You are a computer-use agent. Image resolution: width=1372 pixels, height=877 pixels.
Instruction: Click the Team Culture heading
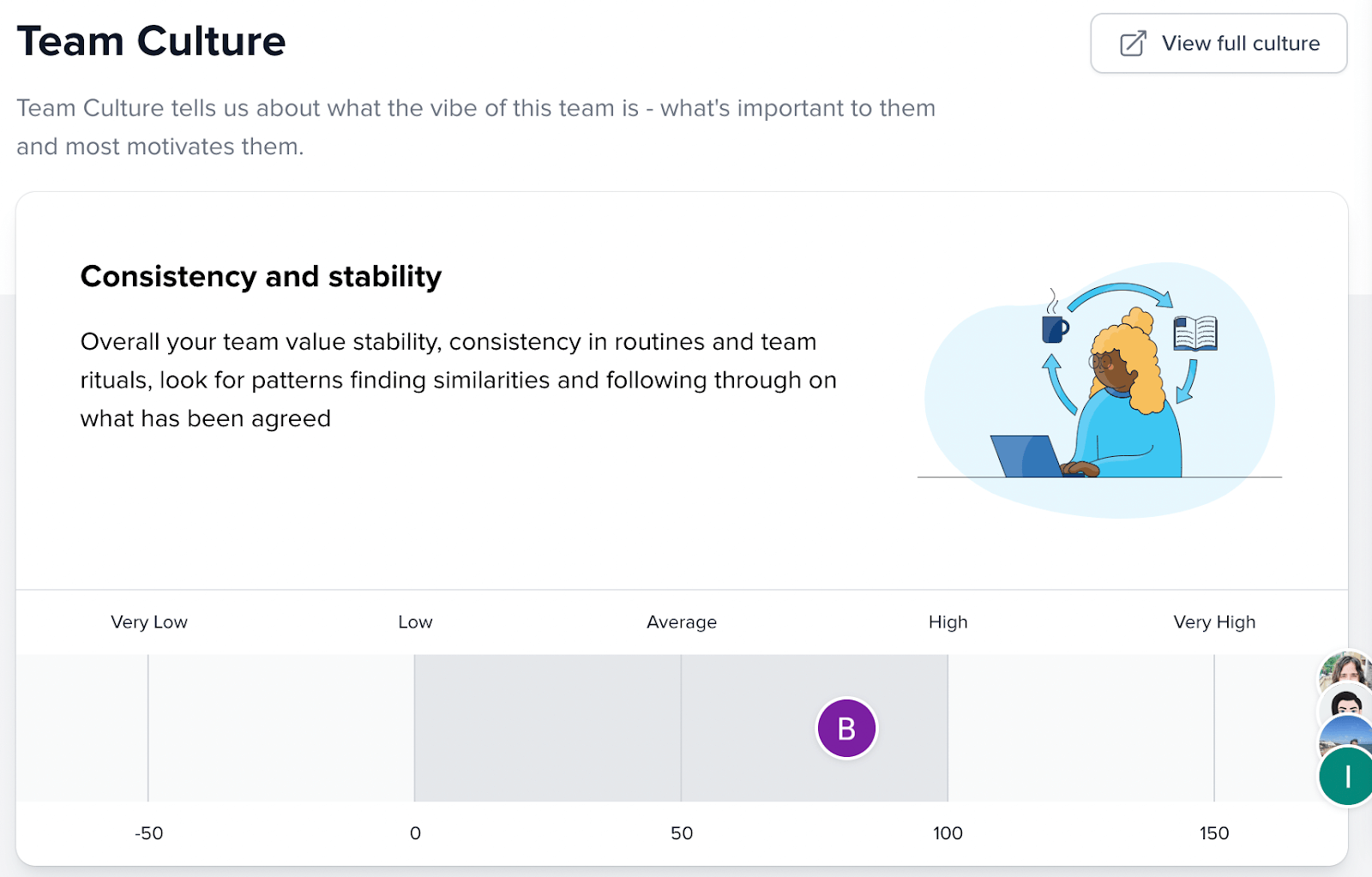151,41
